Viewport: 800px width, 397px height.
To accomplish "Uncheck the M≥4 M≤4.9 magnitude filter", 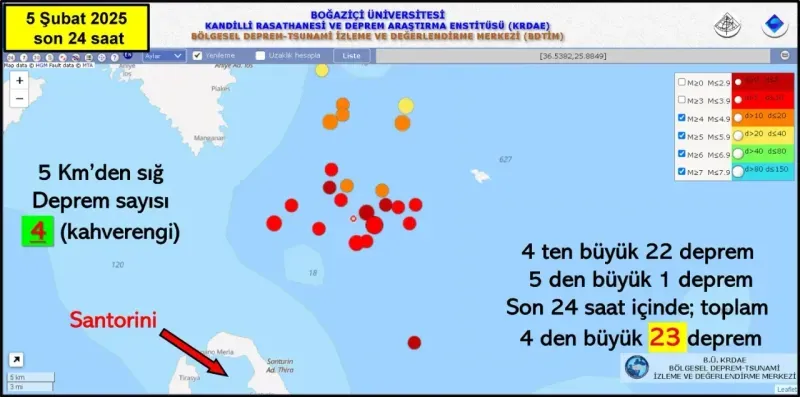I will (682, 117).
